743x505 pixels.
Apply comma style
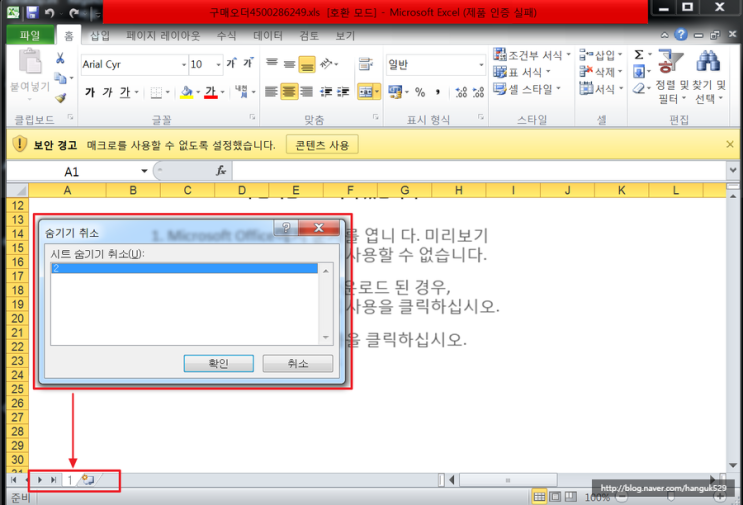click(438, 92)
